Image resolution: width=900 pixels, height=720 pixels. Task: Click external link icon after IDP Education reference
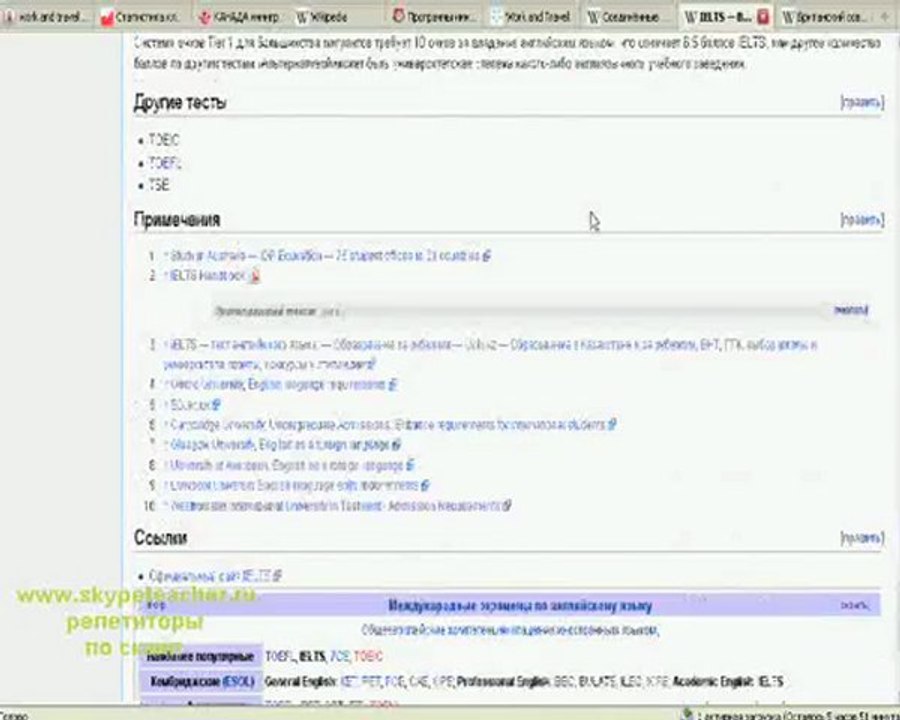click(487, 256)
